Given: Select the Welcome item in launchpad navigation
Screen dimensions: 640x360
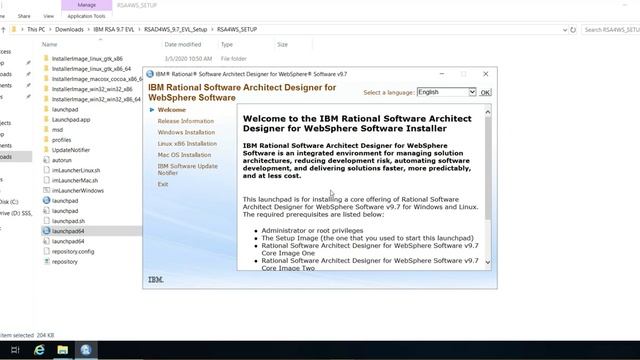Looking at the screenshot, I should 171,110.
